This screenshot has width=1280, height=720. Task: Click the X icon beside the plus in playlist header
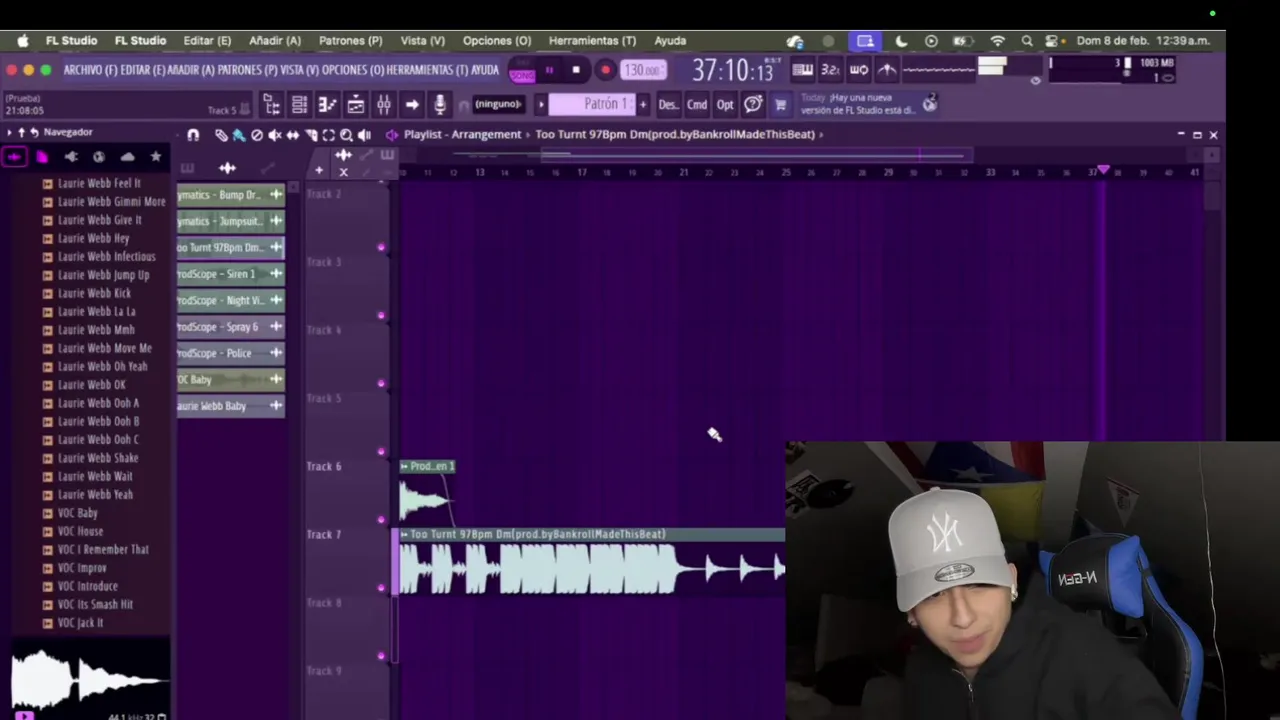[343, 172]
